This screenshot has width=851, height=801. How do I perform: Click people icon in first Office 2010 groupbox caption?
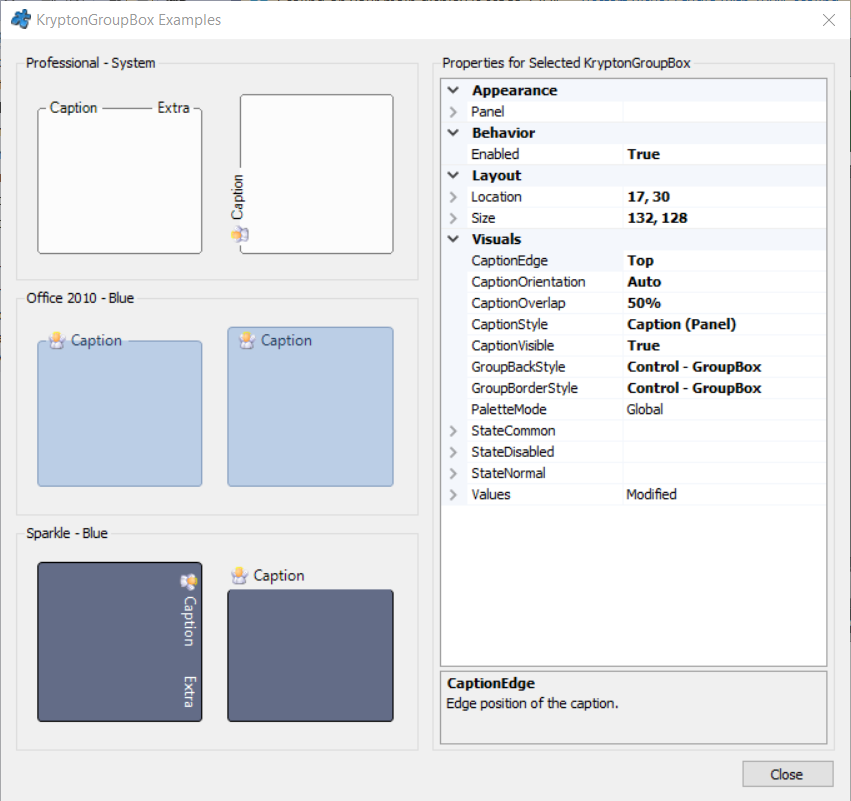coord(57,340)
